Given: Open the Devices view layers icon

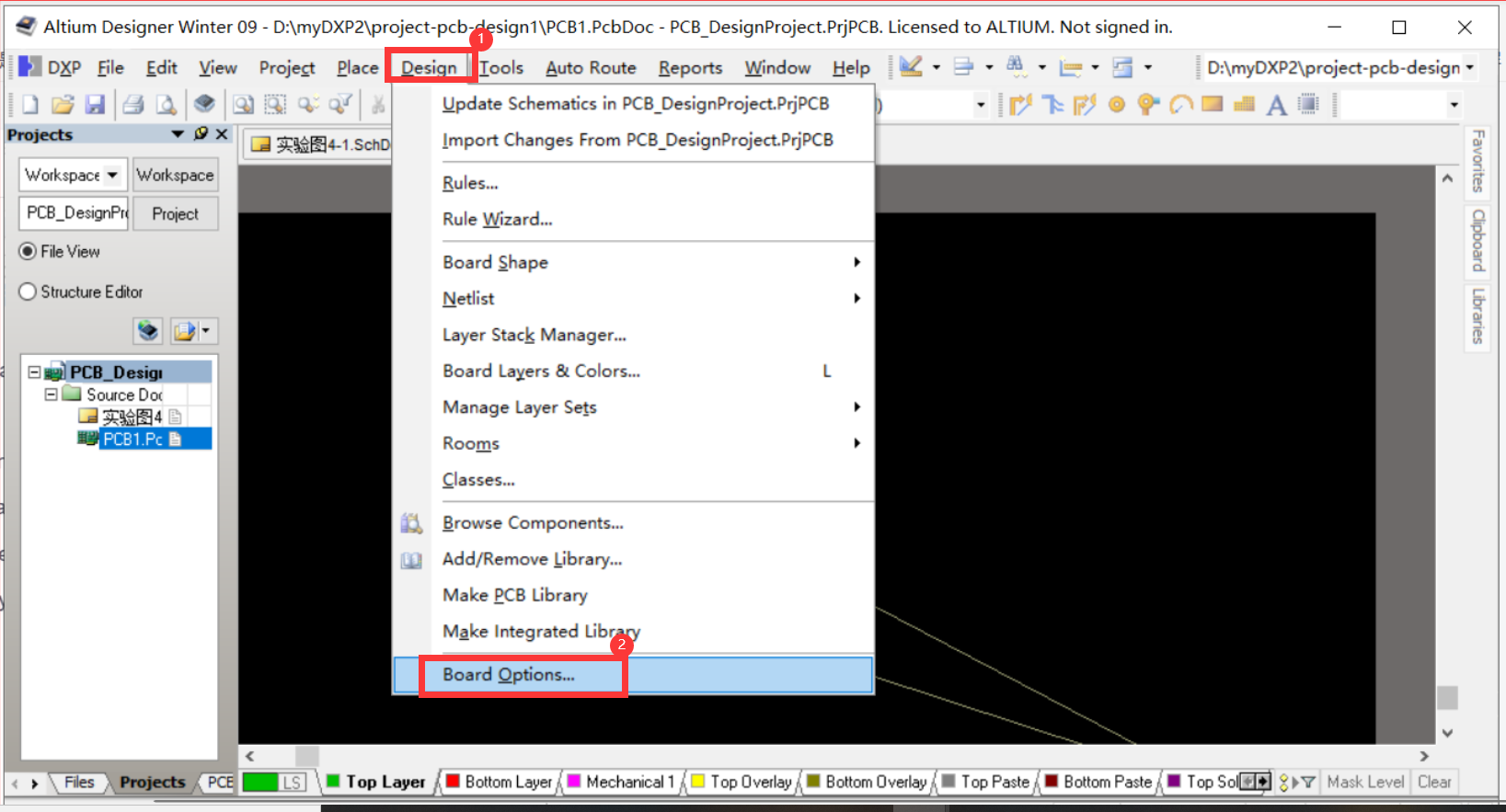Looking at the screenshot, I should pyautogui.click(x=204, y=104).
